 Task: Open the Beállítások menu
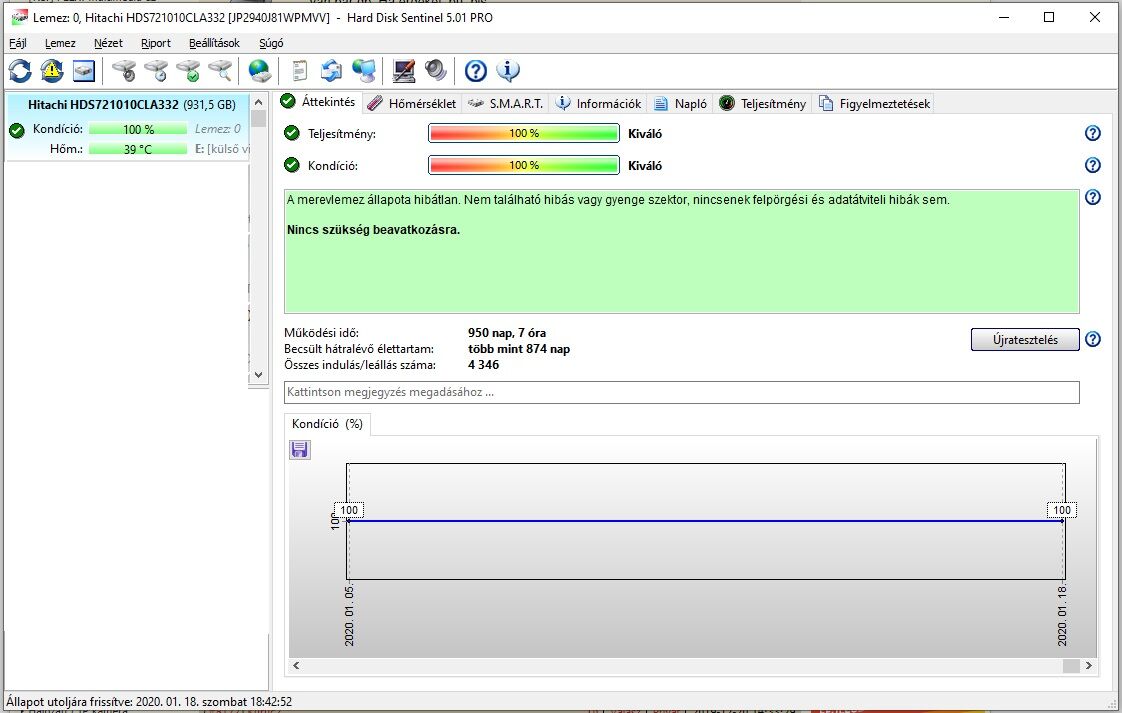[x=214, y=43]
